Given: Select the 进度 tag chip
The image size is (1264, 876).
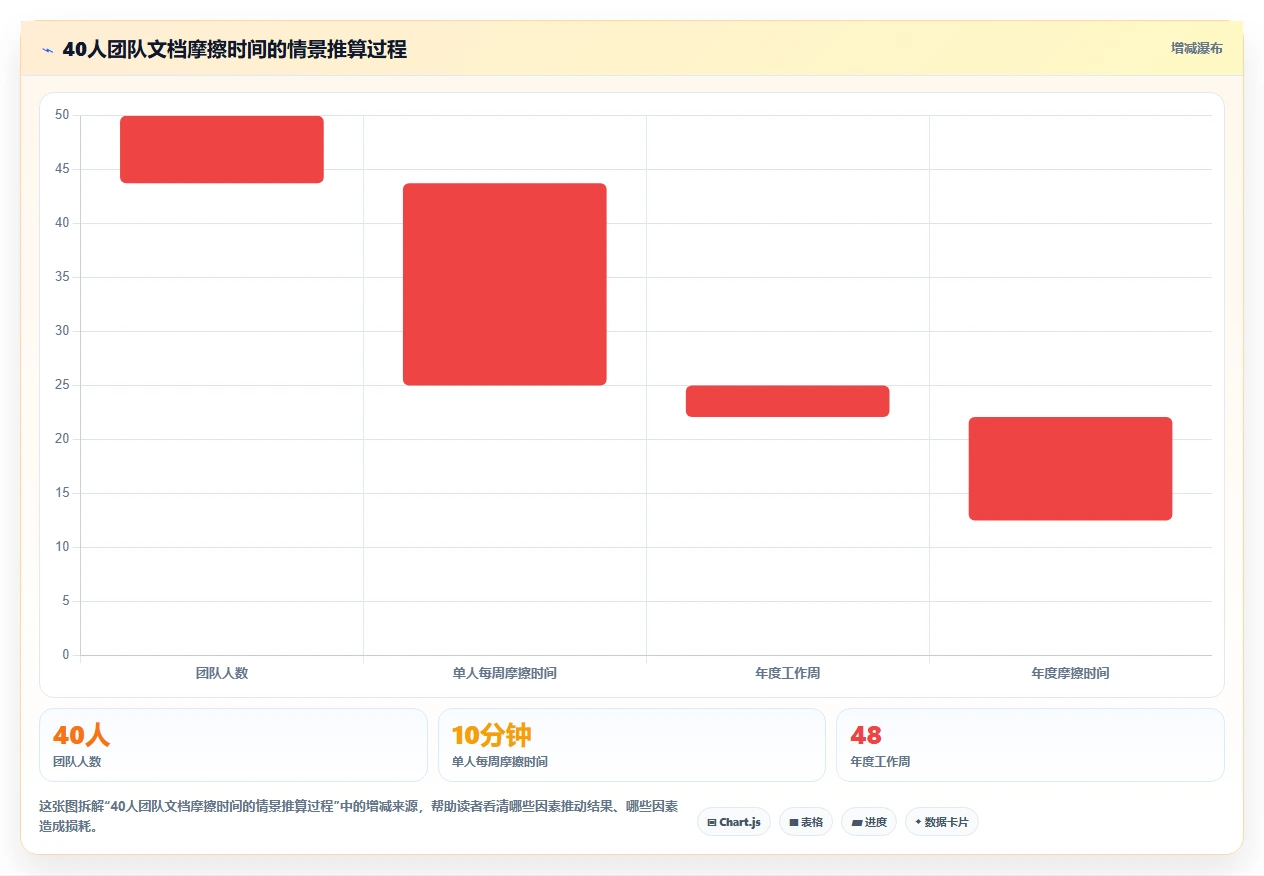Looking at the screenshot, I should click(869, 822).
